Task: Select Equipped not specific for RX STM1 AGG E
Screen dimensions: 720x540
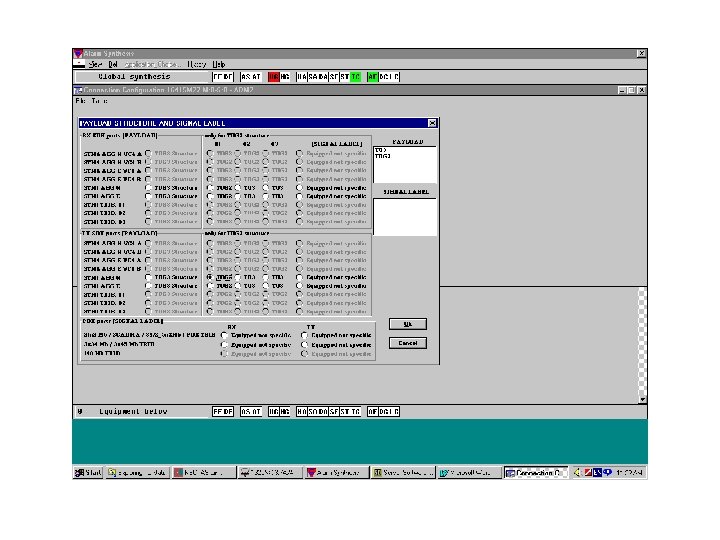Action: (x=300, y=196)
